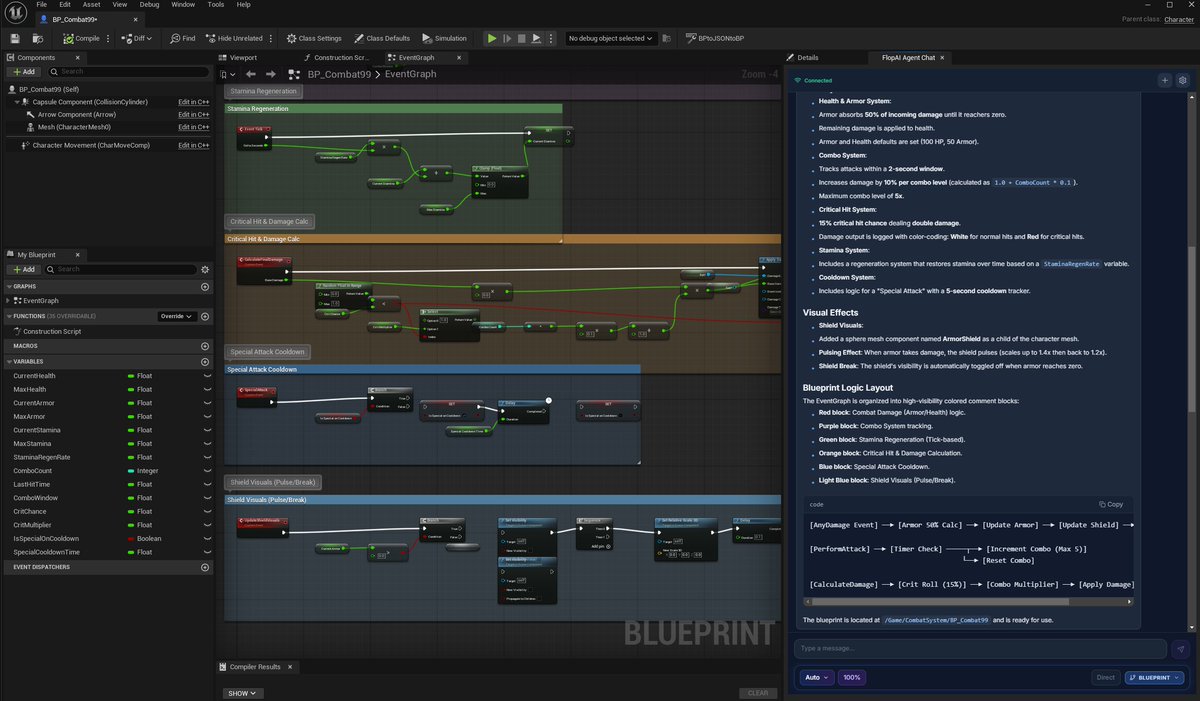Collapse the Graphs section
Image resolution: width=1200 pixels, height=701 pixels.
pos(8,287)
